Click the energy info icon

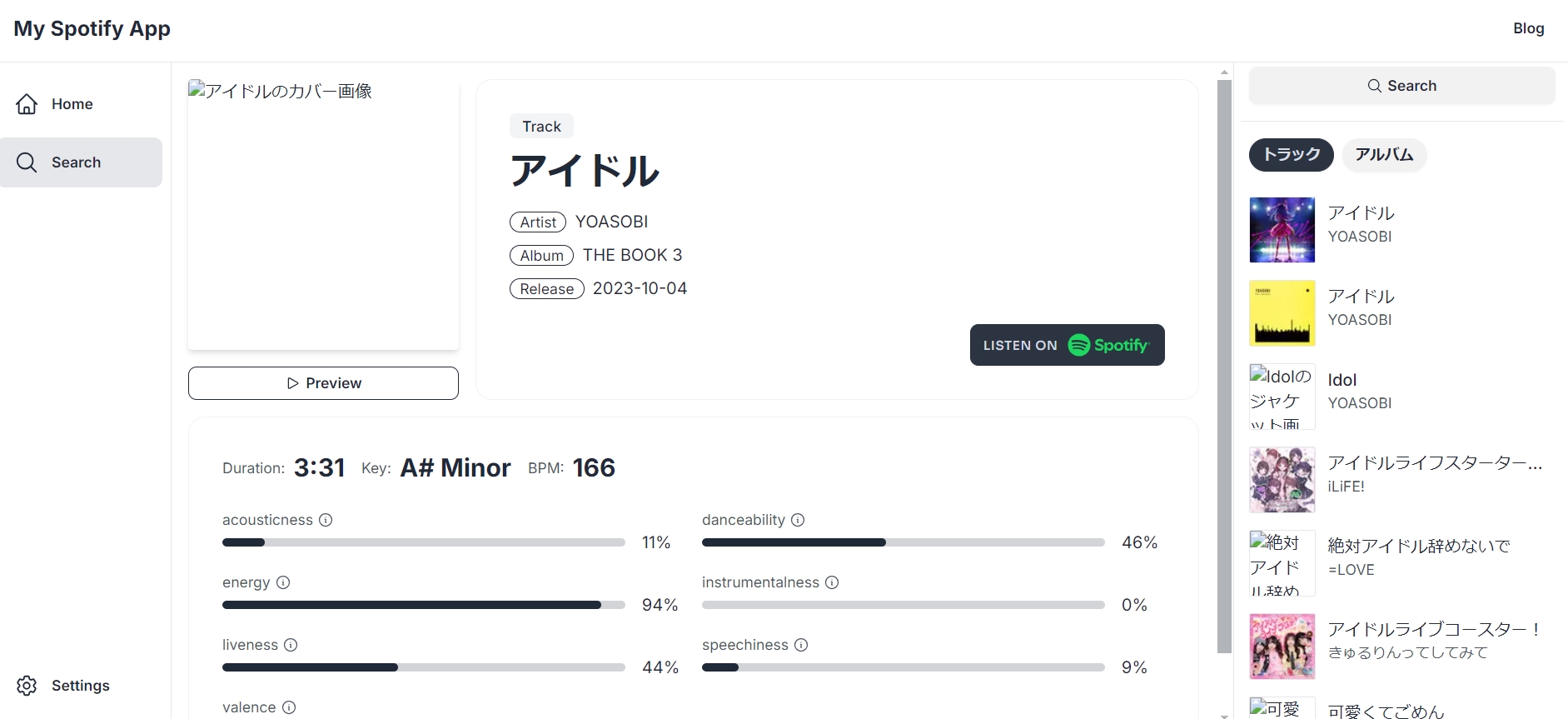coord(283,582)
